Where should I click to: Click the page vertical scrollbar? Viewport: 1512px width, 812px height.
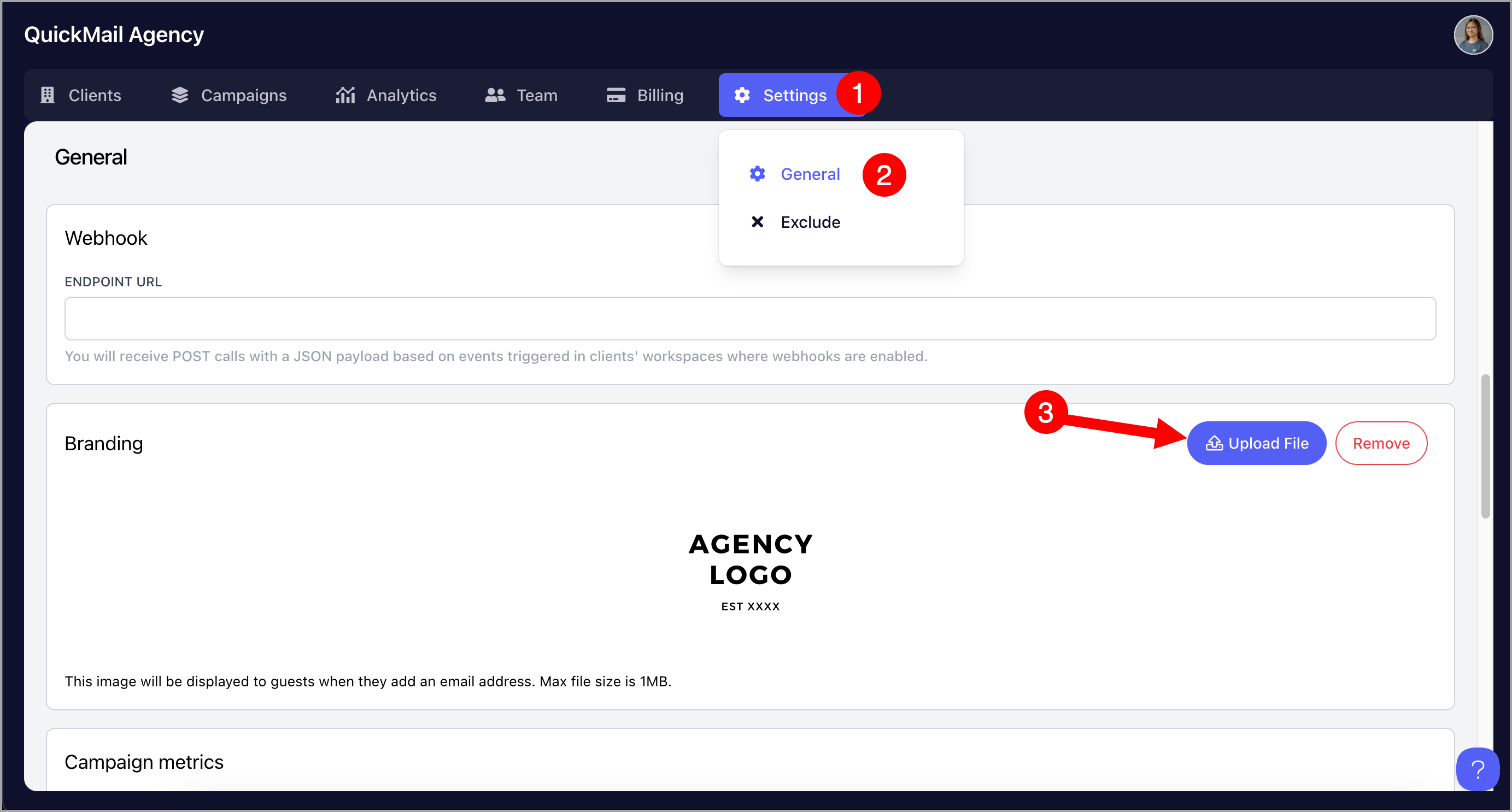[x=1486, y=446]
